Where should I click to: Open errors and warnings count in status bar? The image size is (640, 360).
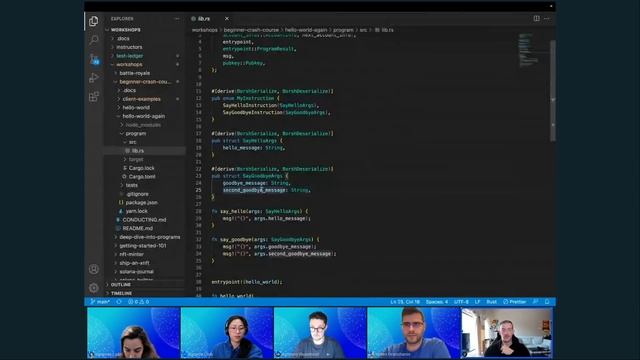(138, 302)
